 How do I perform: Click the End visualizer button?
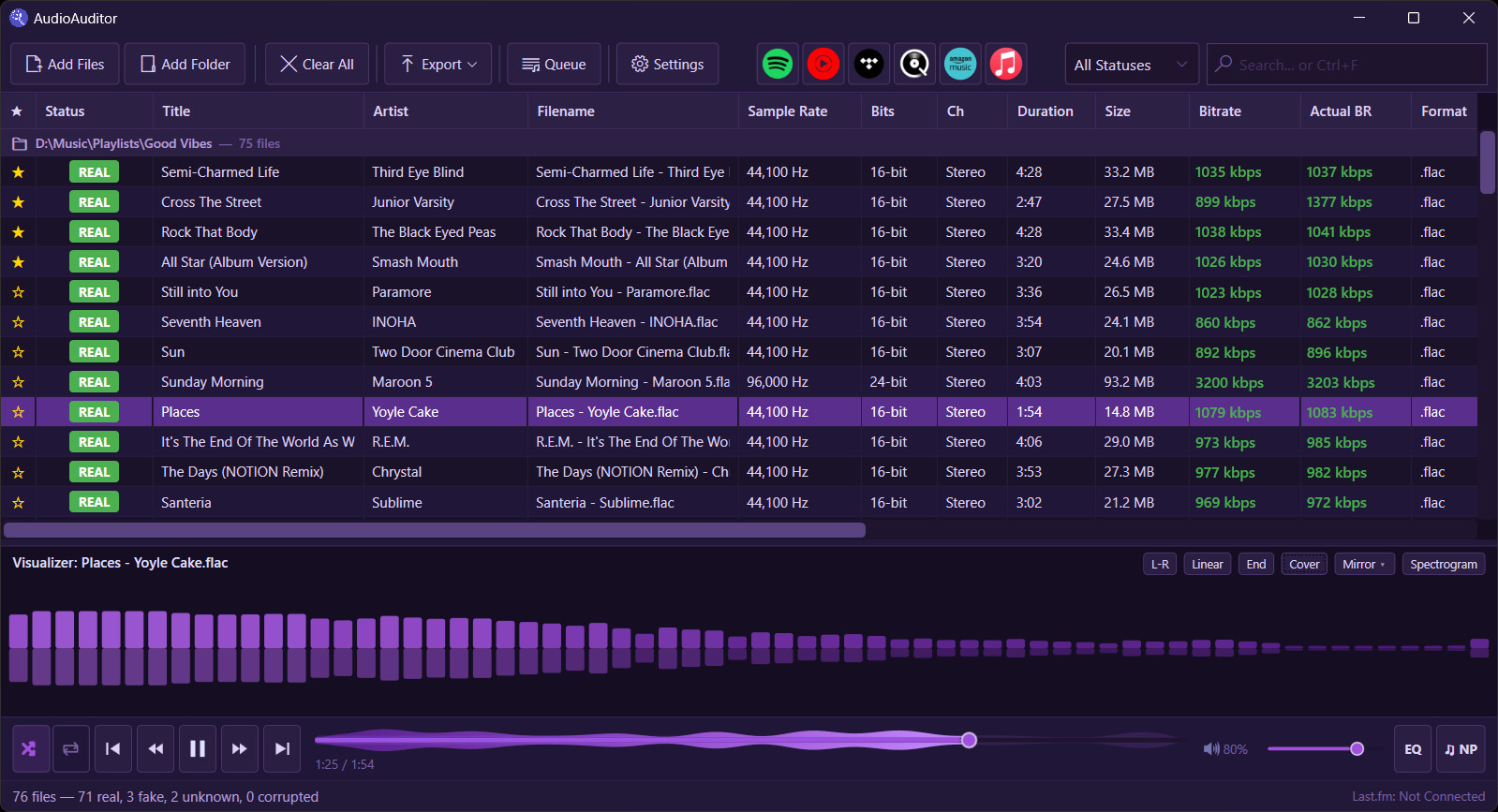click(x=1256, y=564)
